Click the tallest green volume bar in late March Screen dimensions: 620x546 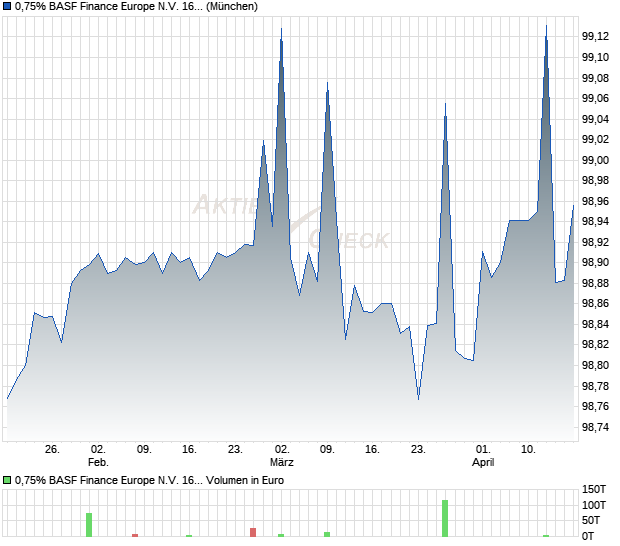(445, 519)
